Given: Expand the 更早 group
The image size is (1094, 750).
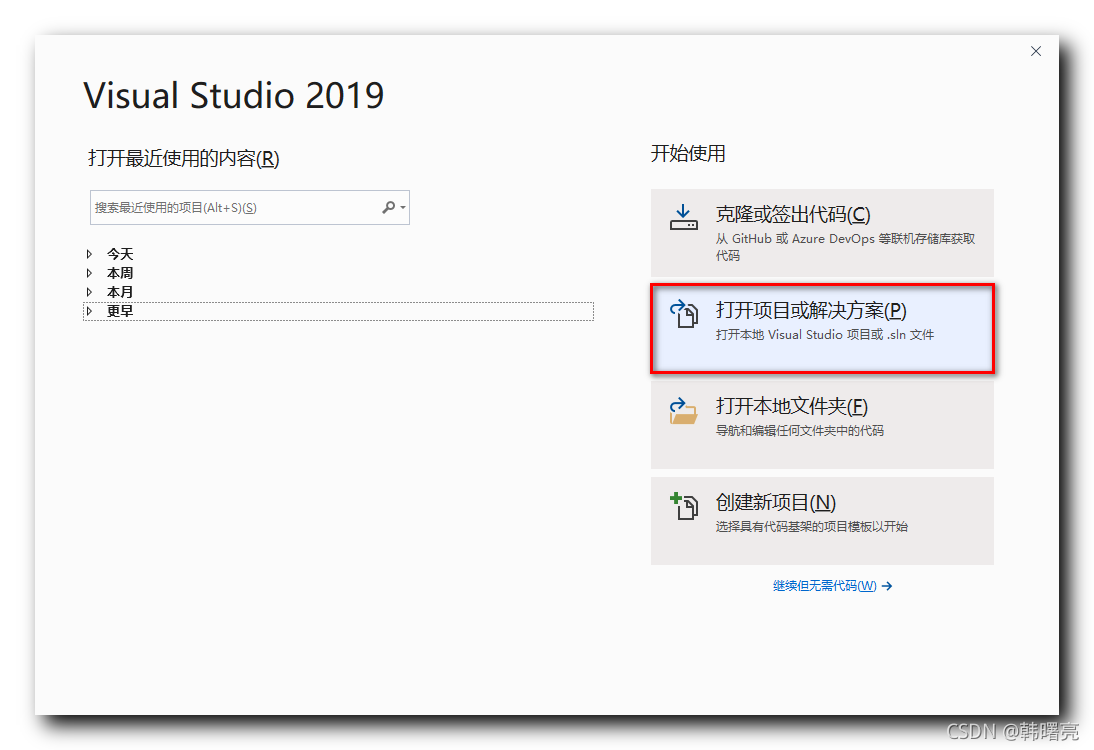Looking at the screenshot, I should (89, 310).
